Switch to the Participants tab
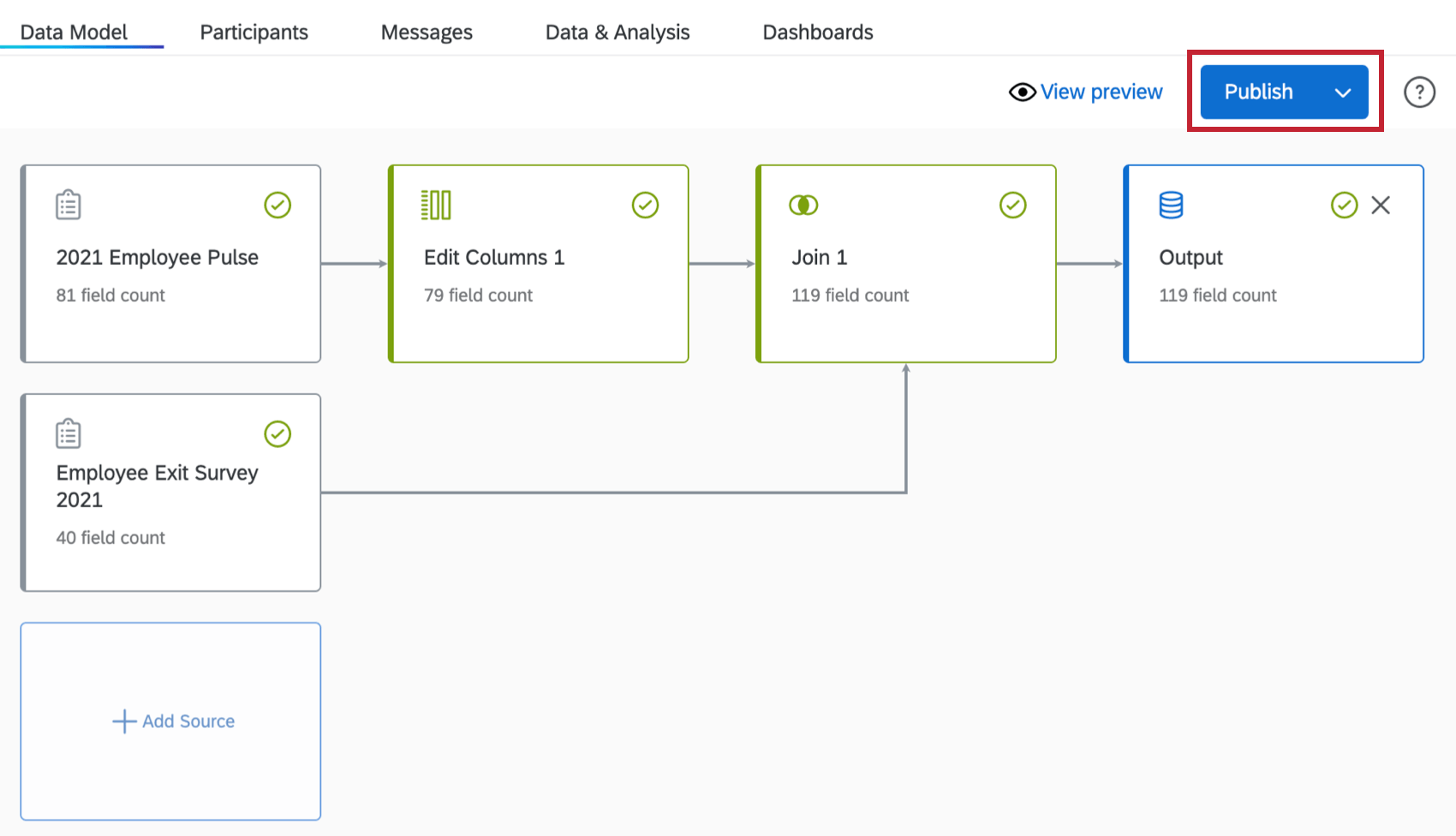This screenshot has width=1456, height=836. [254, 32]
